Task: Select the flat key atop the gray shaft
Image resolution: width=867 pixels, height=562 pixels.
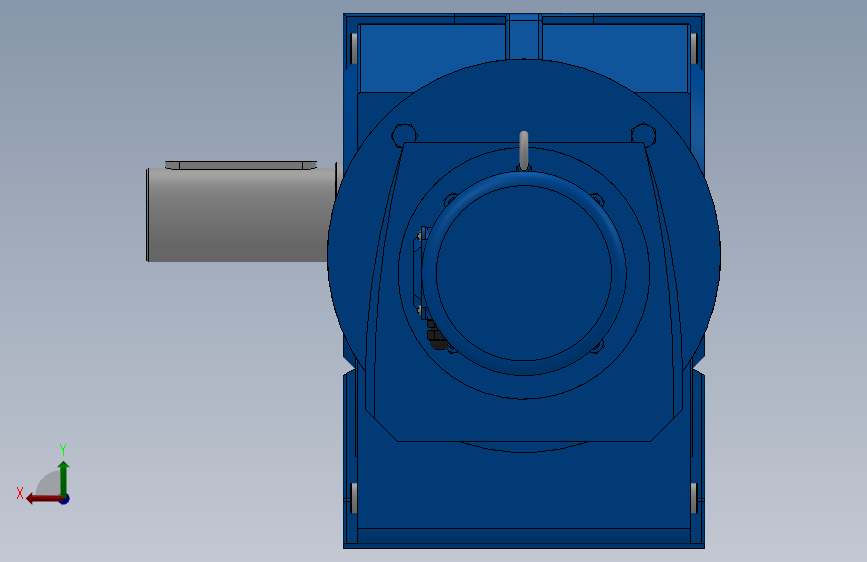Action: click(241, 165)
